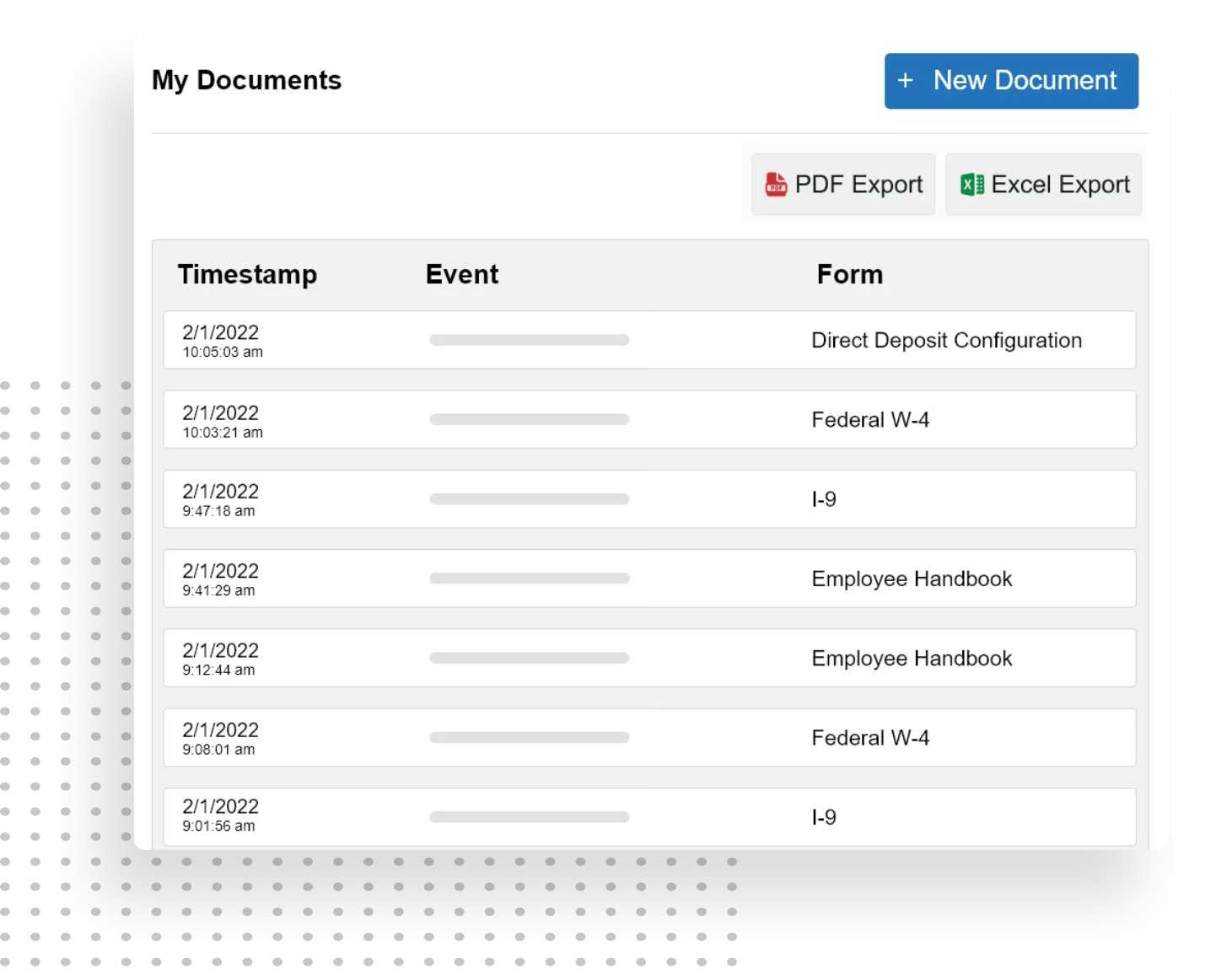Click the New Document button
Image resolution: width=1216 pixels, height=980 pixels.
pyautogui.click(x=1011, y=81)
